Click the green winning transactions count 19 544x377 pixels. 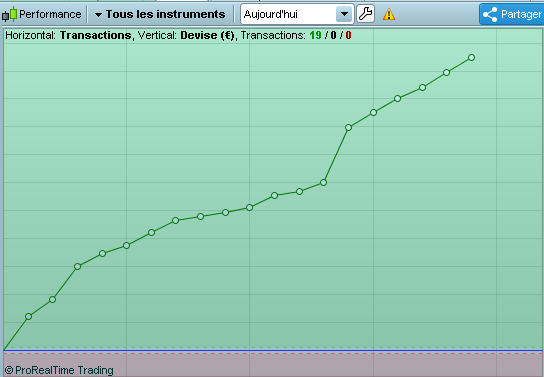(x=315, y=35)
